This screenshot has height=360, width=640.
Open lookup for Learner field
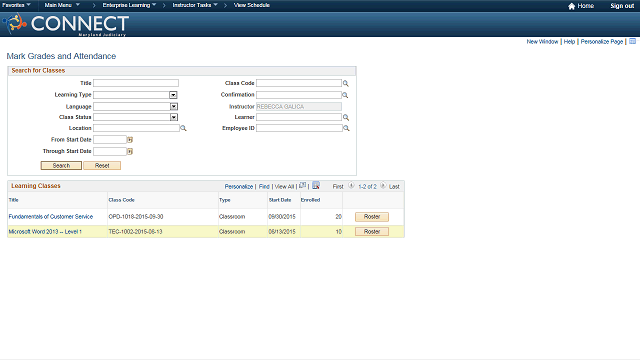[346, 118]
